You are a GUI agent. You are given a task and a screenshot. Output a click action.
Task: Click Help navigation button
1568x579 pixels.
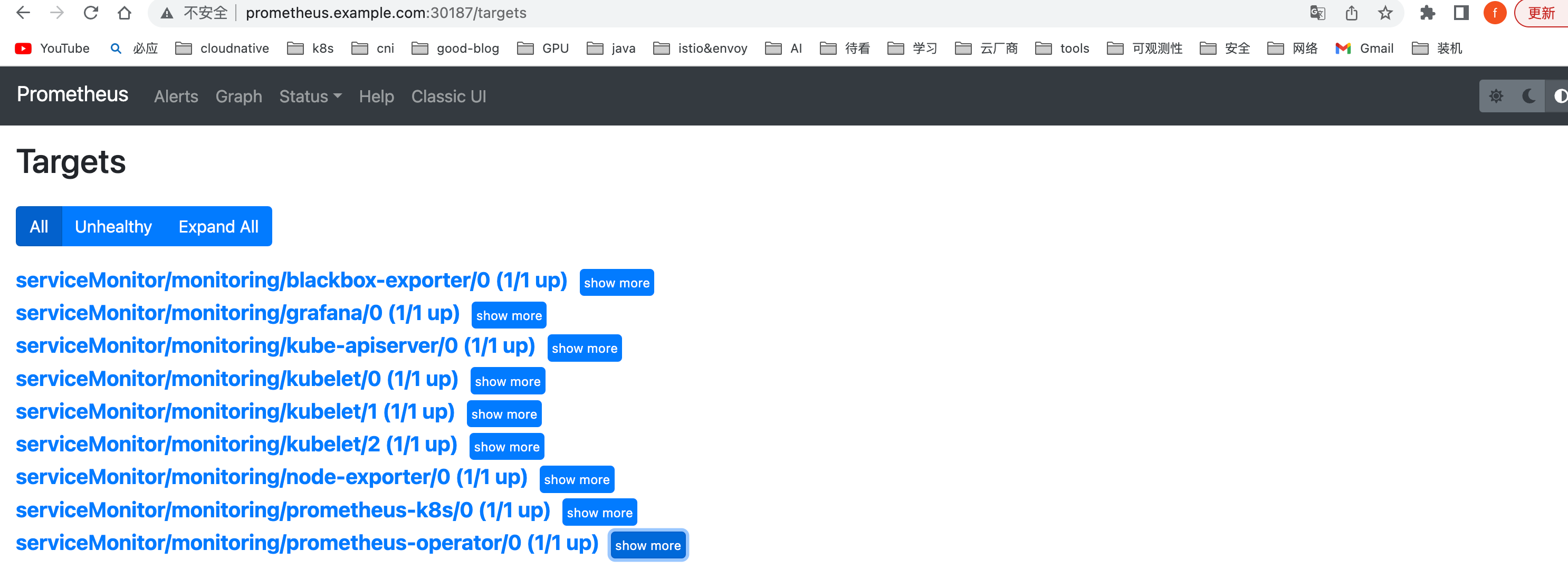[376, 95]
